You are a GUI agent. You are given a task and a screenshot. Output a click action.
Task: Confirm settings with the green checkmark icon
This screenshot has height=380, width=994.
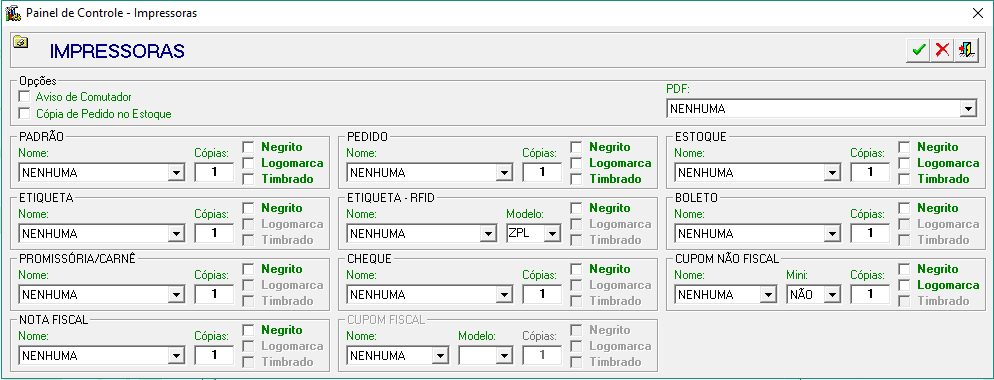pyautogui.click(x=918, y=50)
